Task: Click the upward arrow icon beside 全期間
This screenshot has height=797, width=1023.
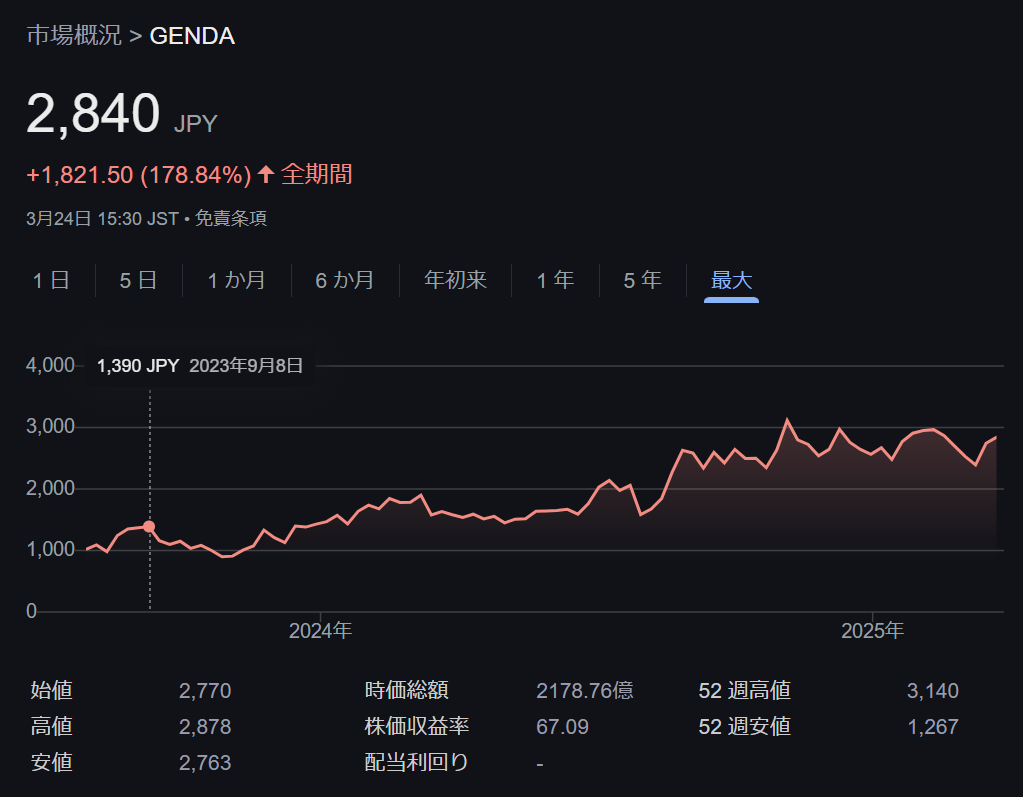Action: click(x=266, y=174)
